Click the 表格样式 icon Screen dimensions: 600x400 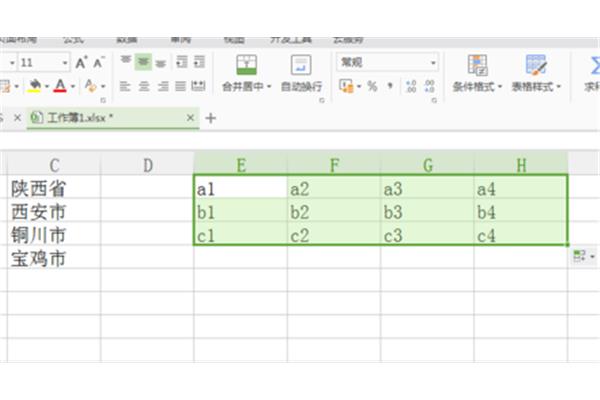[x=536, y=65]
